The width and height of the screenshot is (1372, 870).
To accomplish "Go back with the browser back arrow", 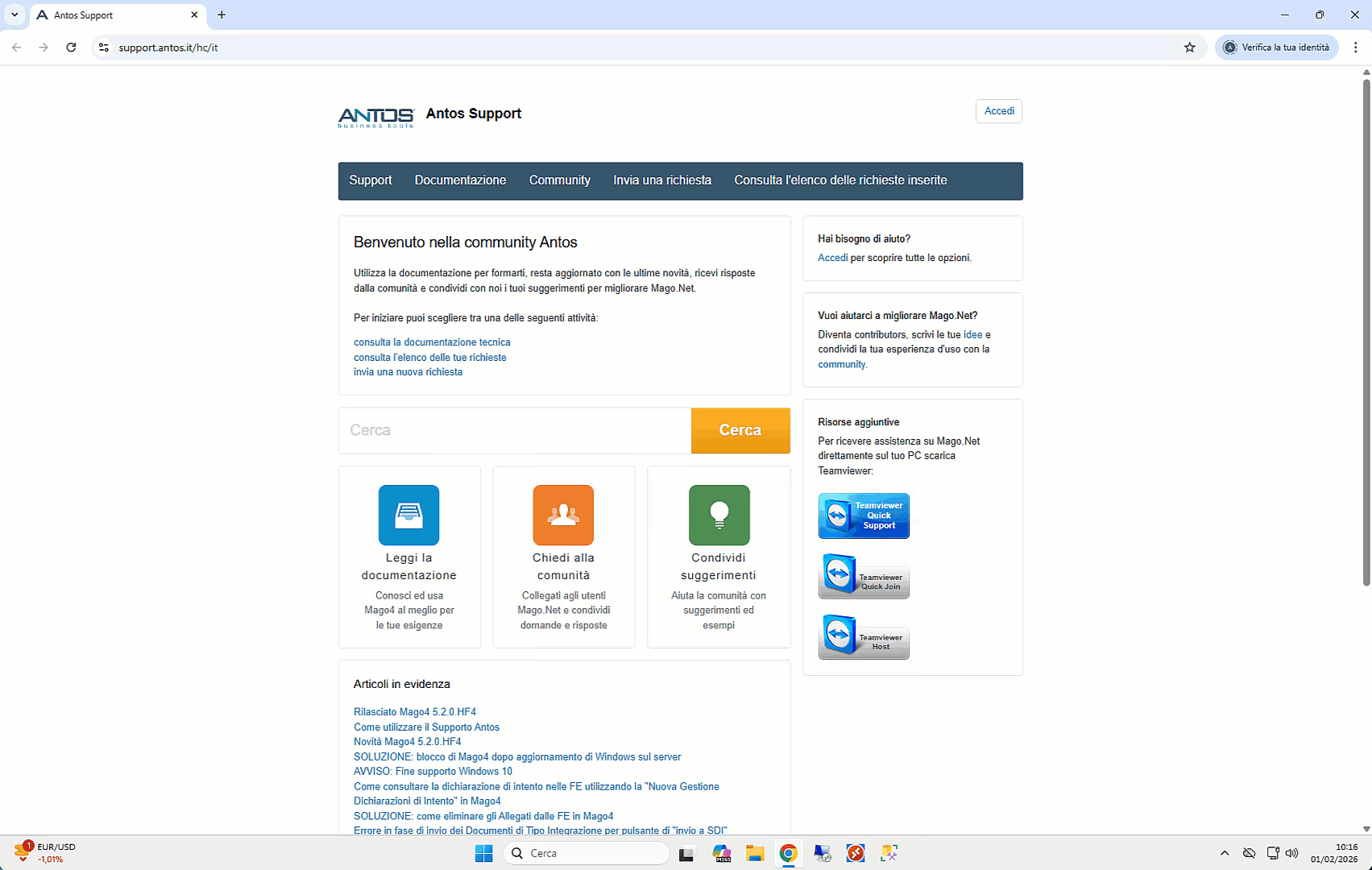I will pyautogui.click(x=16, y=48).
